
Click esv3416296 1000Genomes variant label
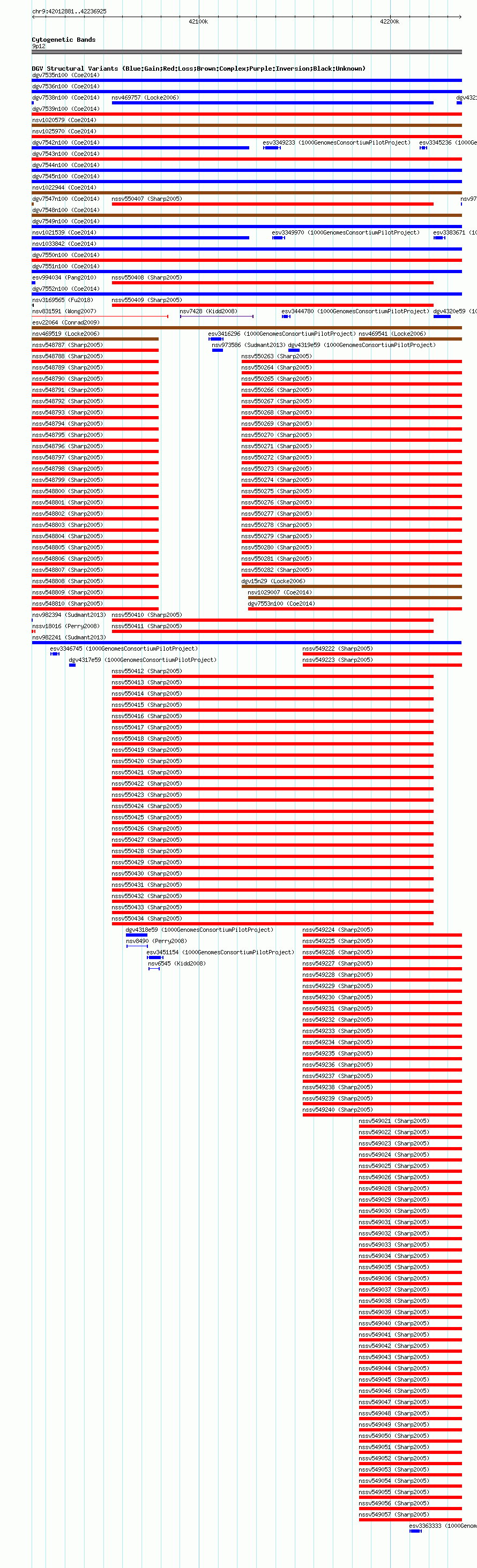coord(281,334)
